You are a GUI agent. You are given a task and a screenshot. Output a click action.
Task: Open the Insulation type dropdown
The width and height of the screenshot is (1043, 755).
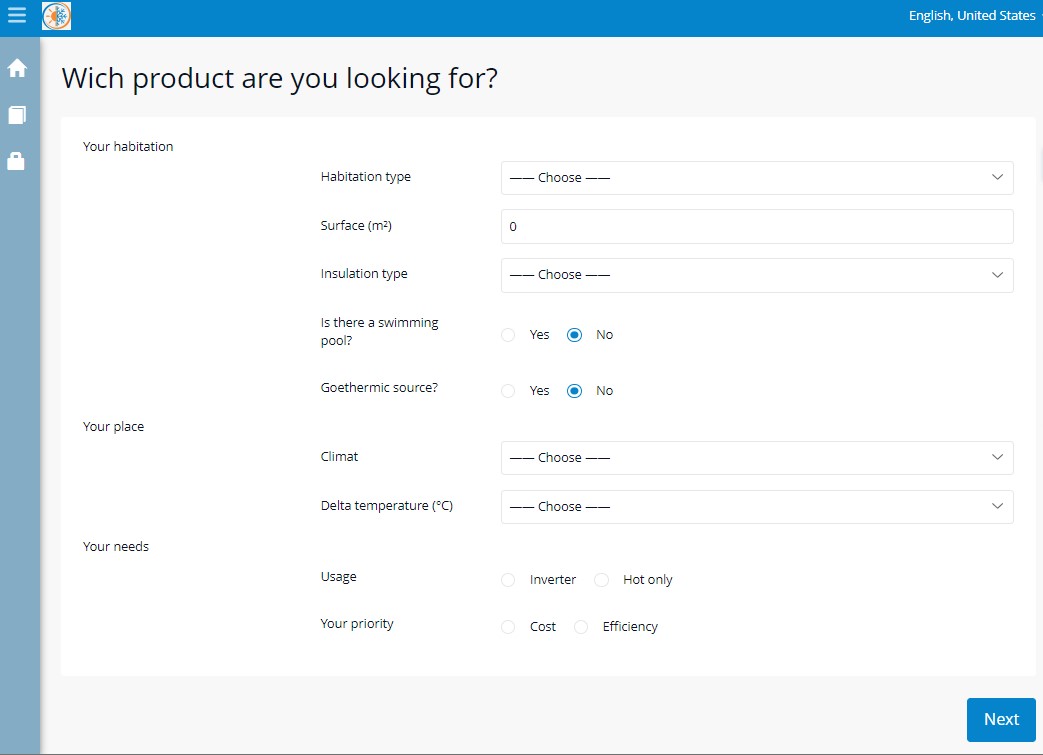[756, 275]
